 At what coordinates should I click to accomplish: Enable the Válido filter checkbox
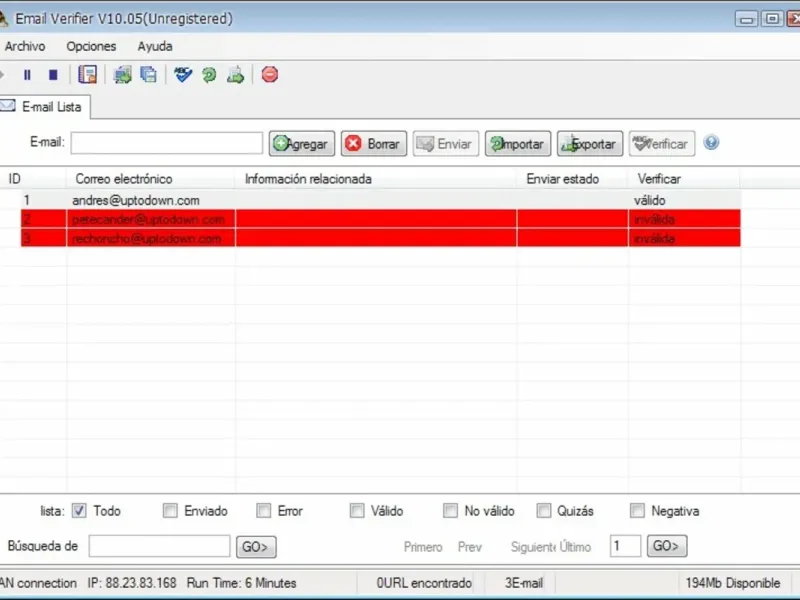tap(357, 510)
